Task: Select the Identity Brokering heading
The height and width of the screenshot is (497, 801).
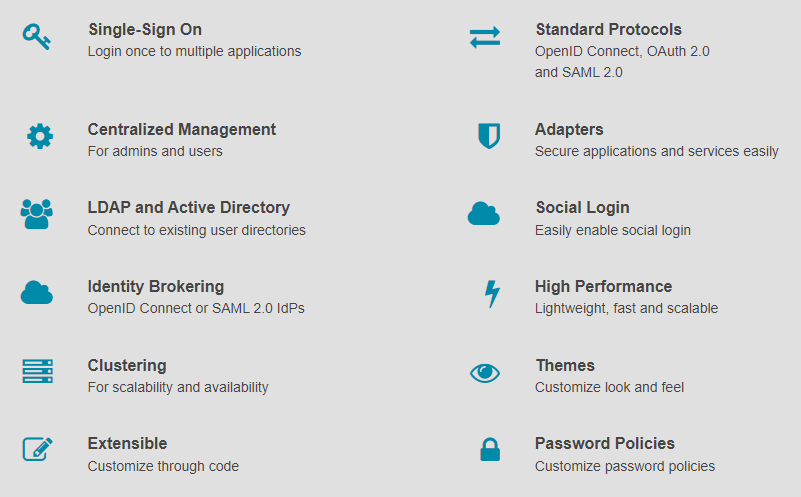Action: (156, 287)
